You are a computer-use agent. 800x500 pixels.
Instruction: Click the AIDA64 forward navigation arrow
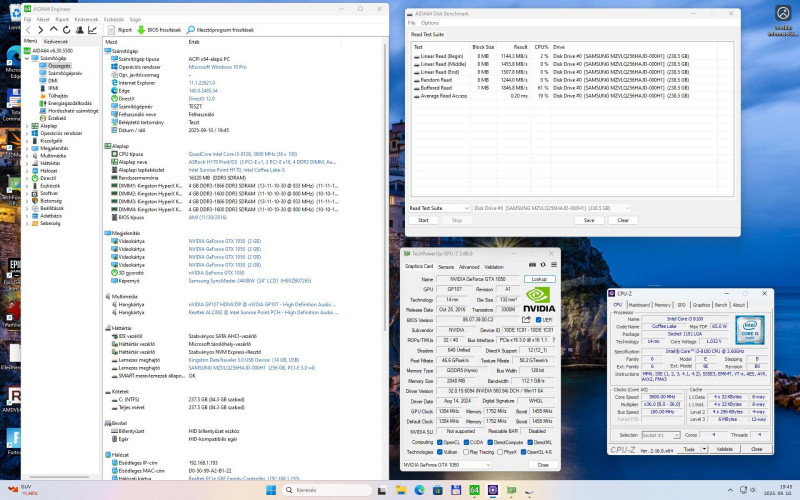point(41,30)
